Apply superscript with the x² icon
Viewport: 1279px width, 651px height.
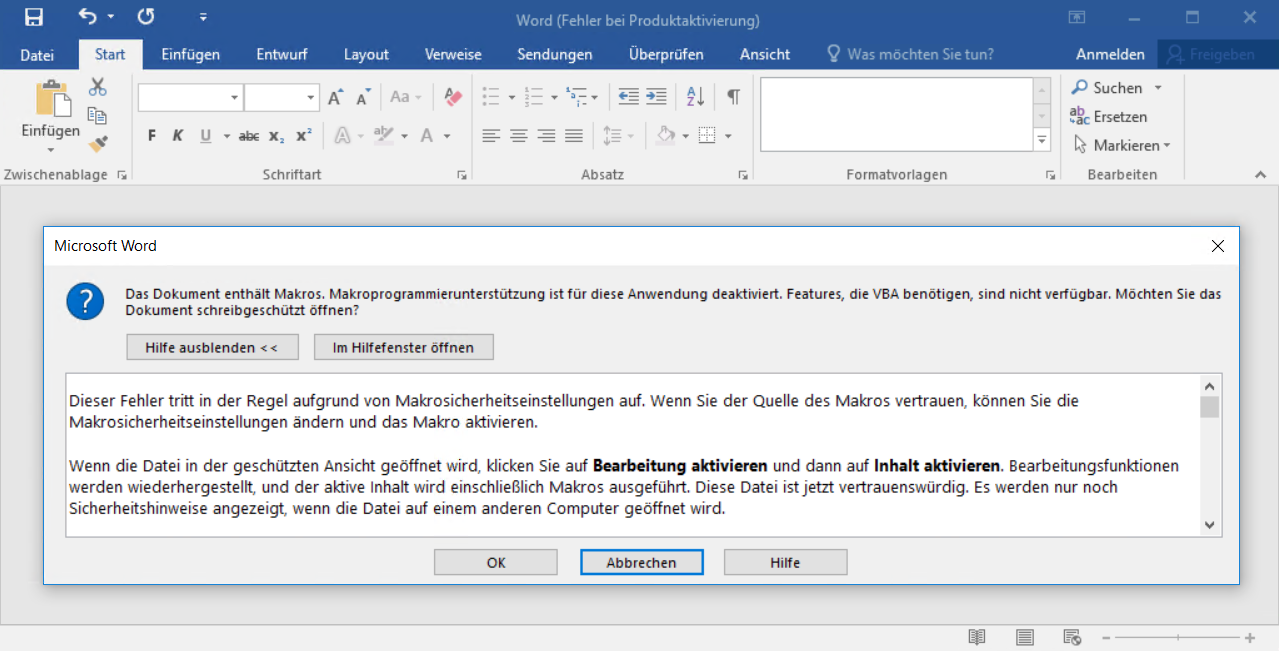tap(304, 136)
